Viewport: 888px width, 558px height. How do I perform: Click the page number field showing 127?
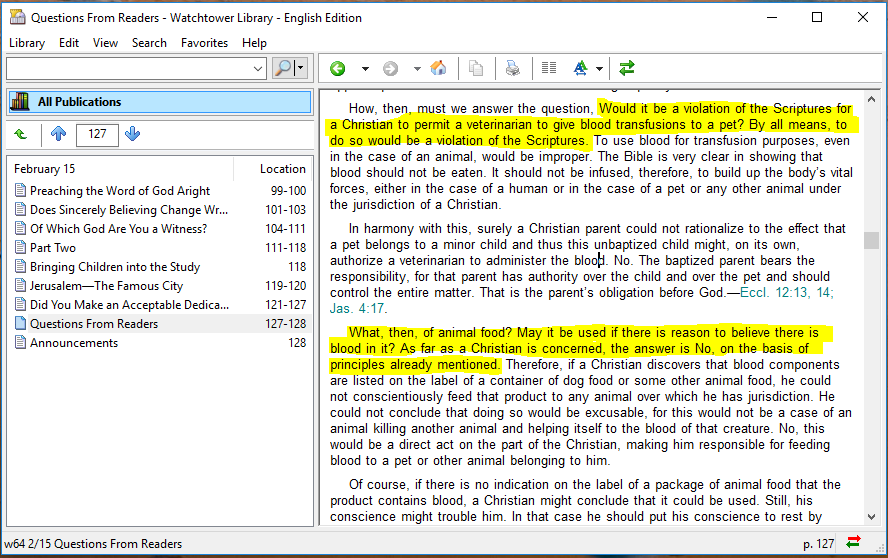click(x=96, y=134)
